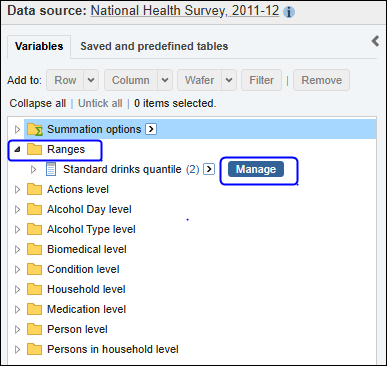Image resolution: width=387 pixels, height=366 pixels.
Task: Collapse the Ranges folder
Action: [x=17, y=149]
